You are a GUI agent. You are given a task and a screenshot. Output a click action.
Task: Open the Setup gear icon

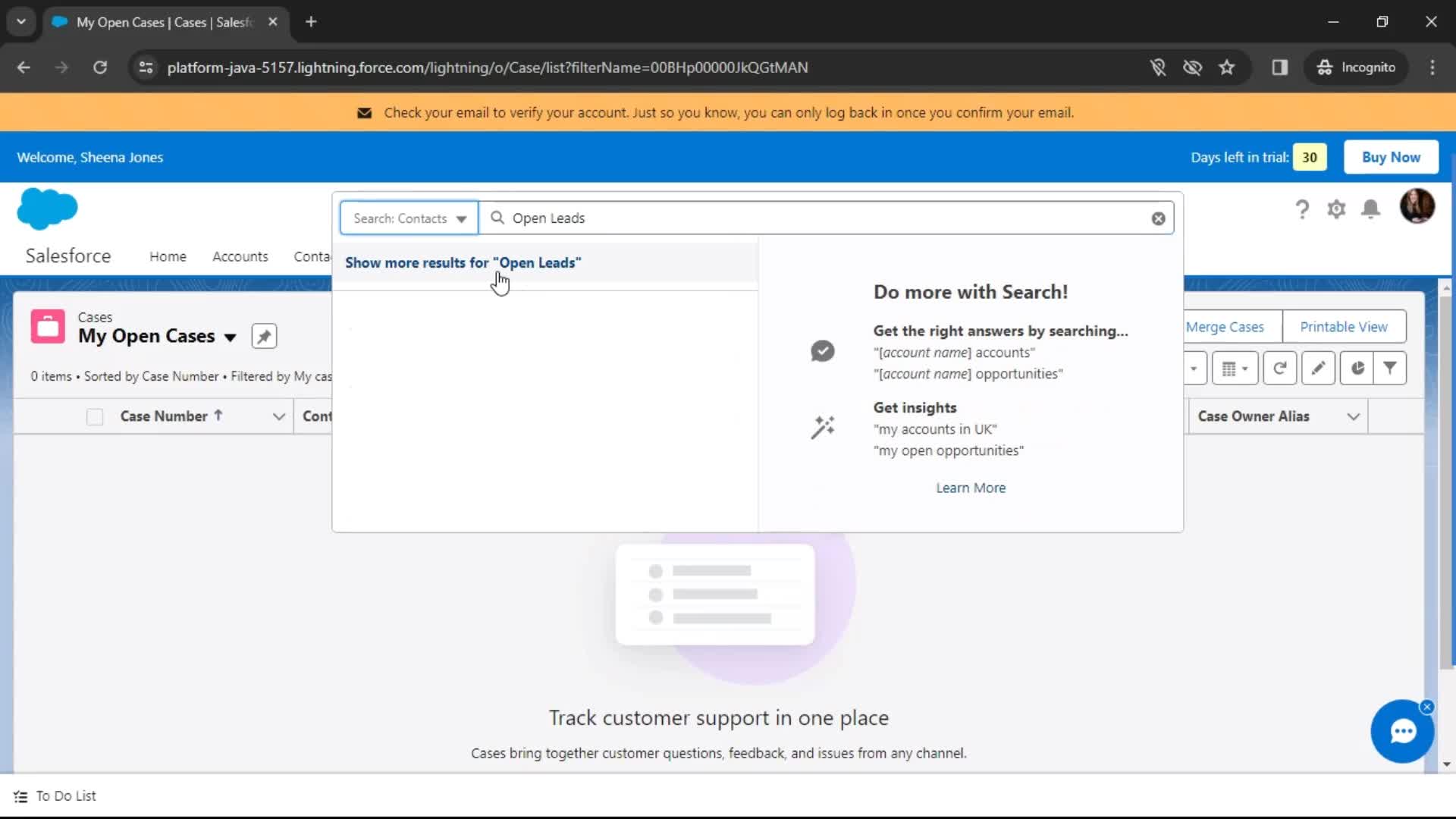pos(1336,209)
